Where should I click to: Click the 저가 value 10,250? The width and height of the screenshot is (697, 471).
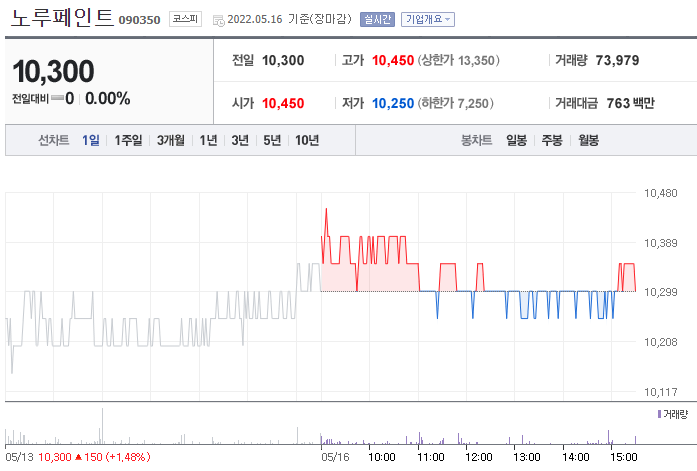[393, 104]
